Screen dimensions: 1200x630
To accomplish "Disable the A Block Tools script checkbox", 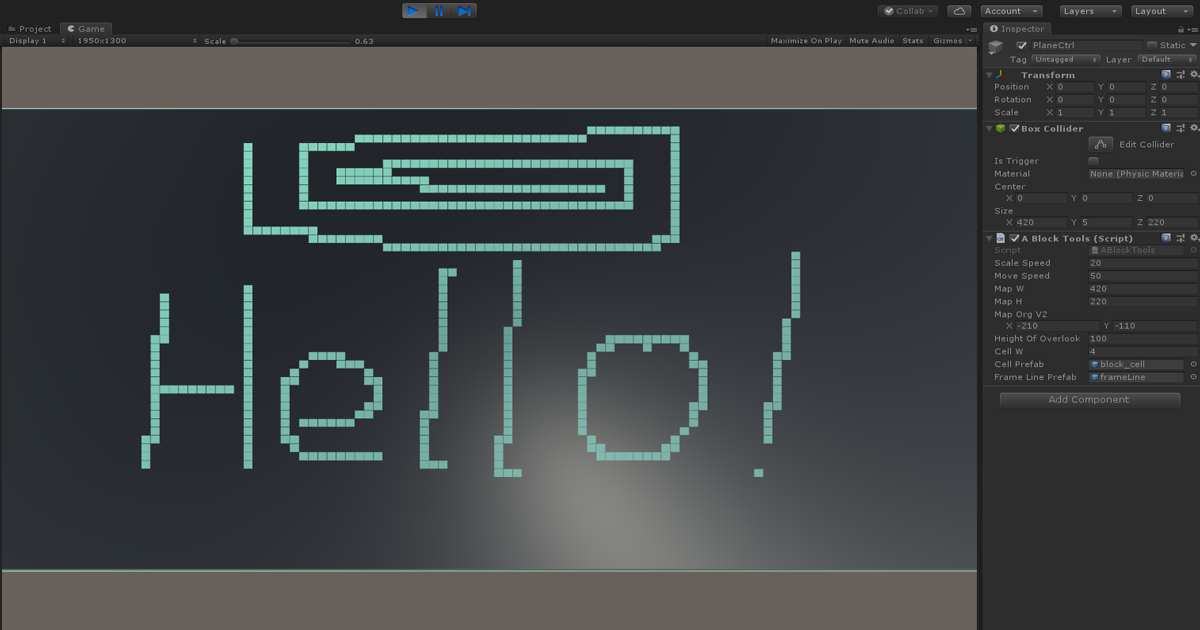I will 1014,239.
